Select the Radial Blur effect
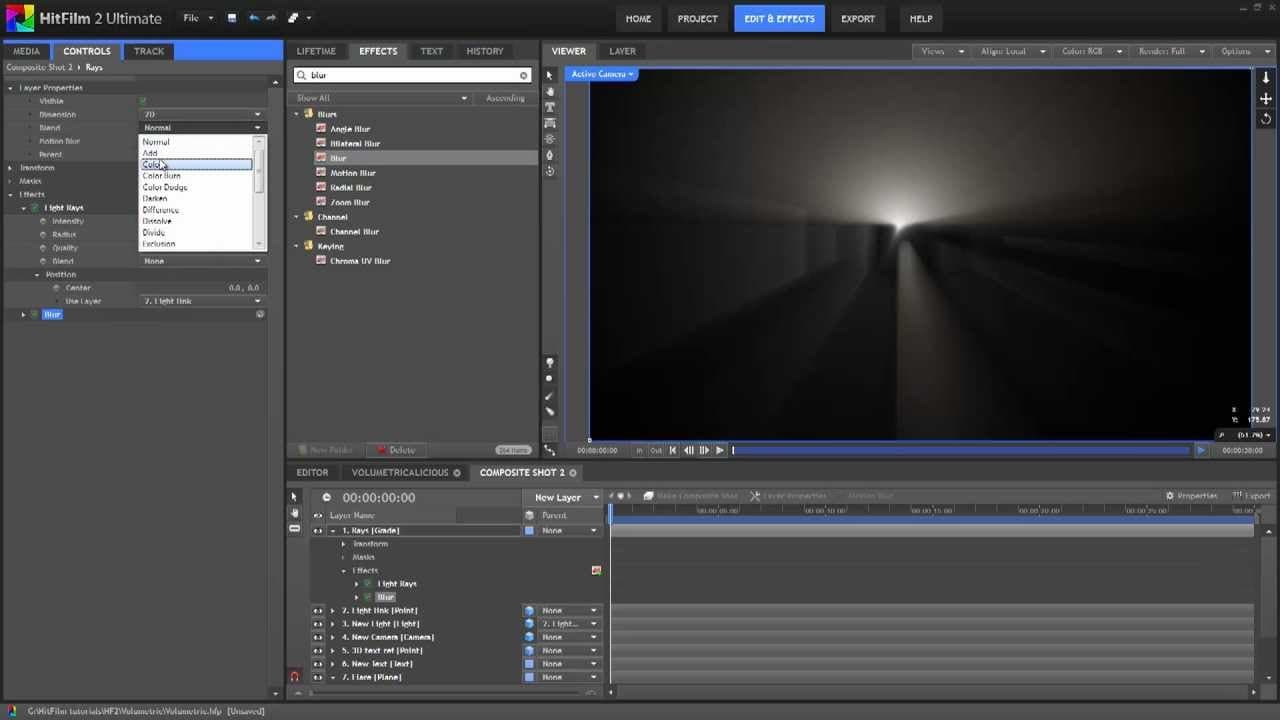 350,187
